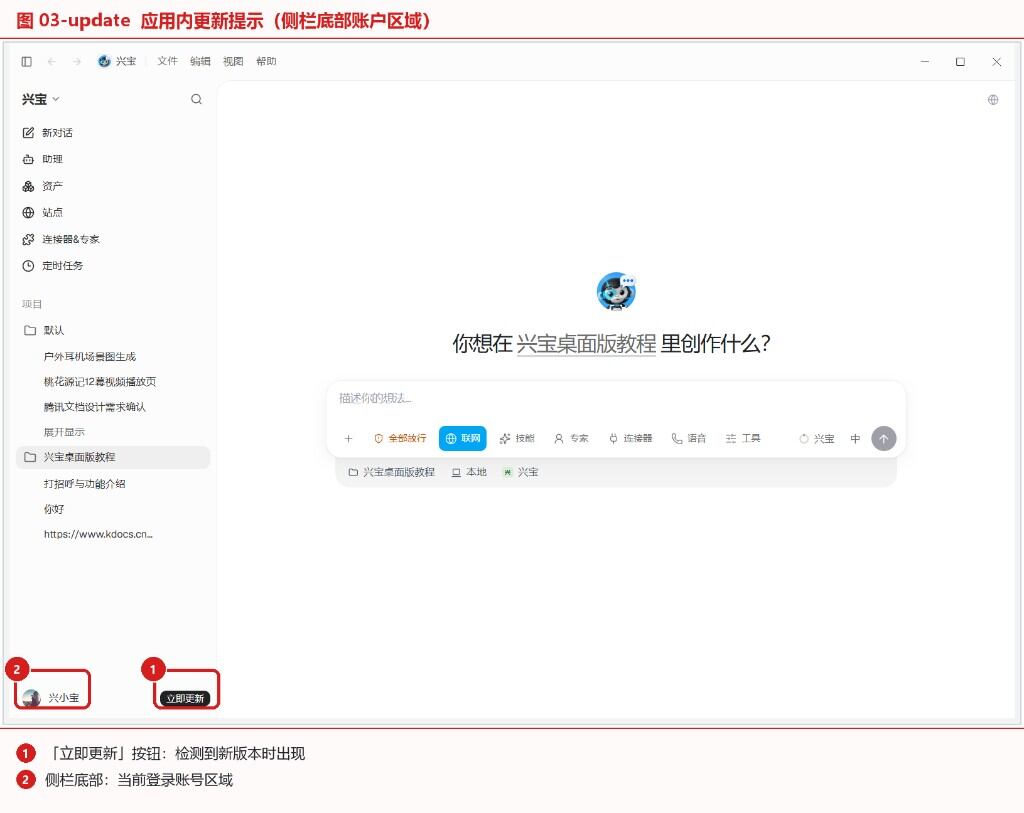Open the 助理 section
This screenshot has width=1024, height=813.
pos(111,159)
